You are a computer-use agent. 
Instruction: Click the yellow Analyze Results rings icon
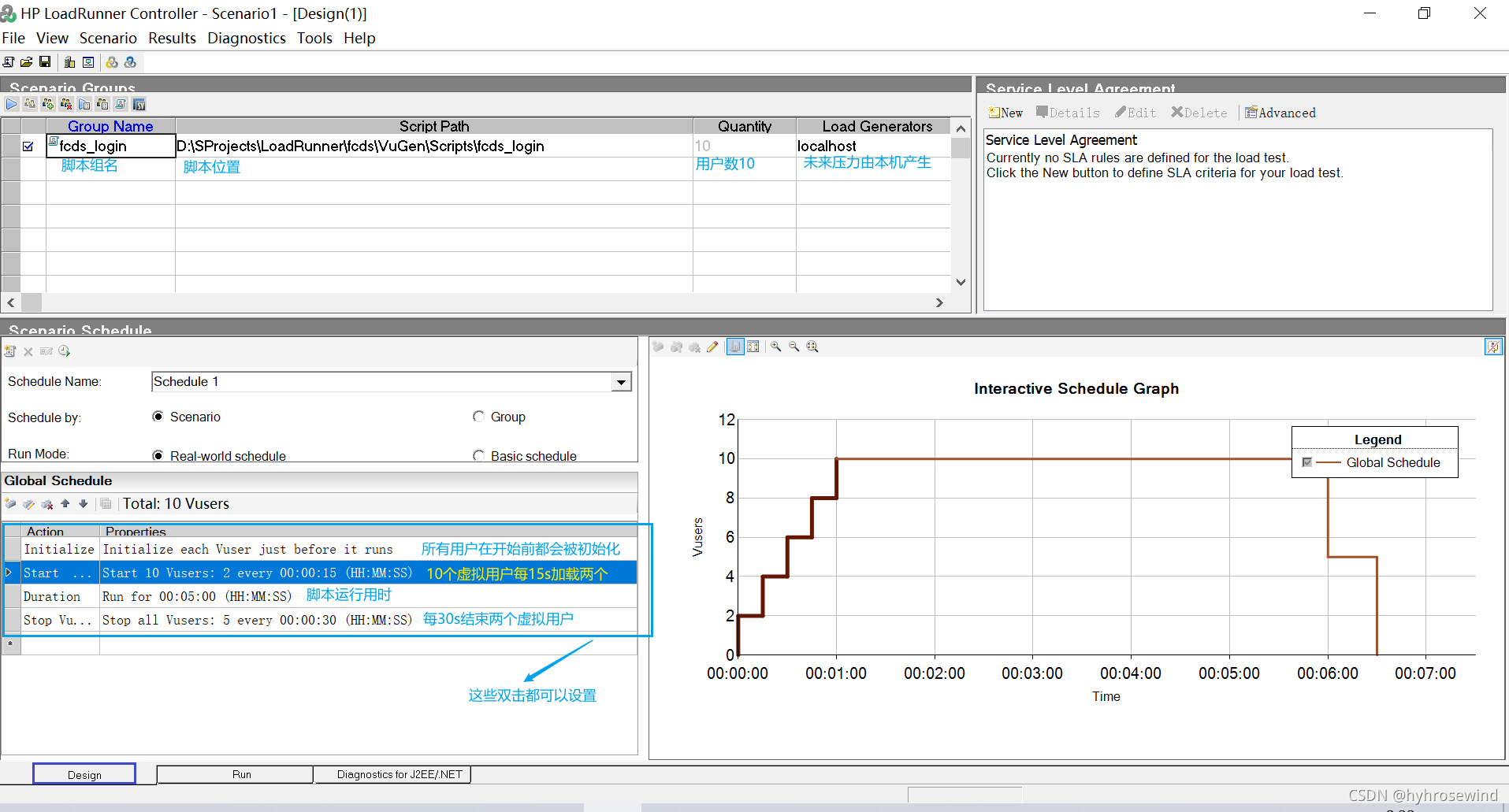point(112,62)
